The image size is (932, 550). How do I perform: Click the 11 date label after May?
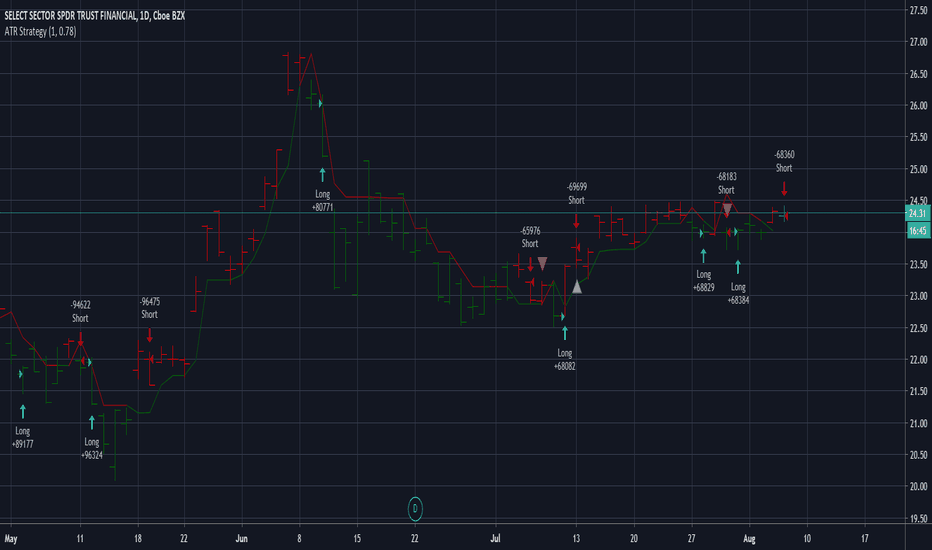point(80,539)
